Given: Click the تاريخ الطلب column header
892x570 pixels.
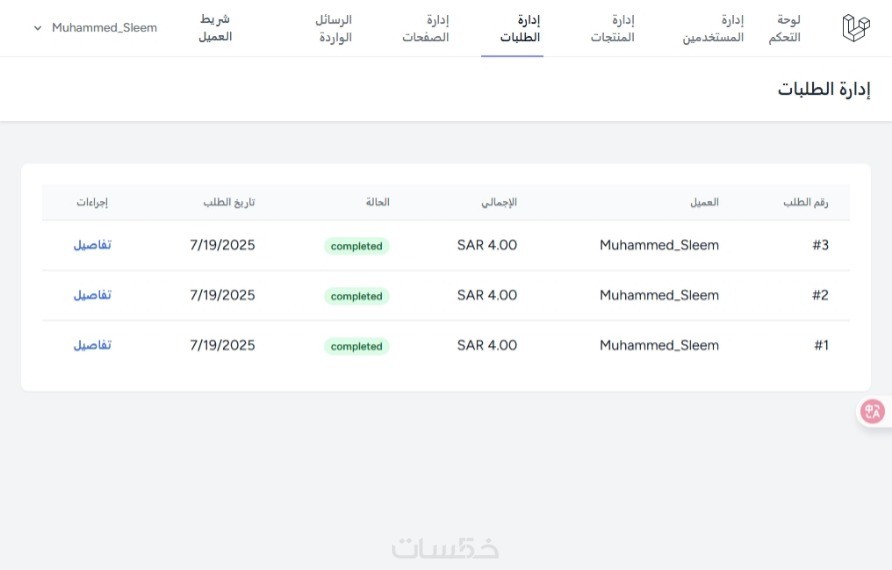Looking at the screenshot, I should coord(229,202).
